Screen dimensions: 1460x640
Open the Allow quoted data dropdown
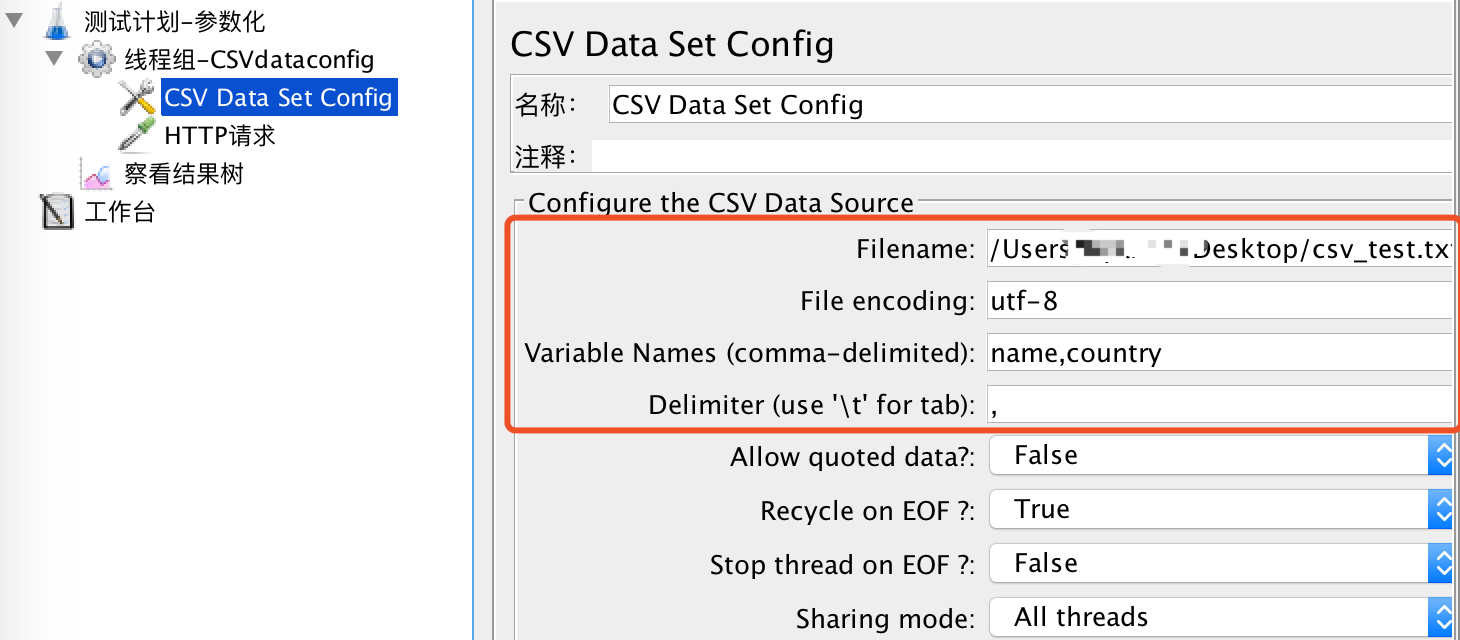pyautogui.click(x=1220, y=456)
